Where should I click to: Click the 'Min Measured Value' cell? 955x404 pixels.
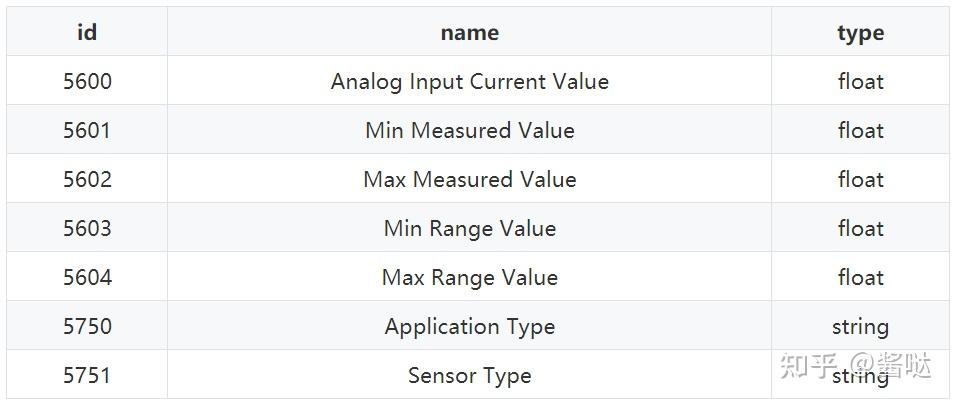pos(470,130)
